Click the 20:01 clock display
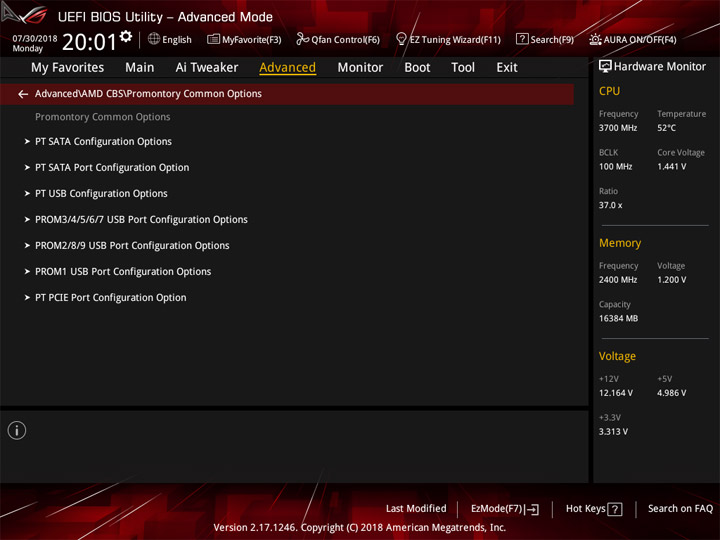This screenshot has width=720, height=540. tap(90, 42)
